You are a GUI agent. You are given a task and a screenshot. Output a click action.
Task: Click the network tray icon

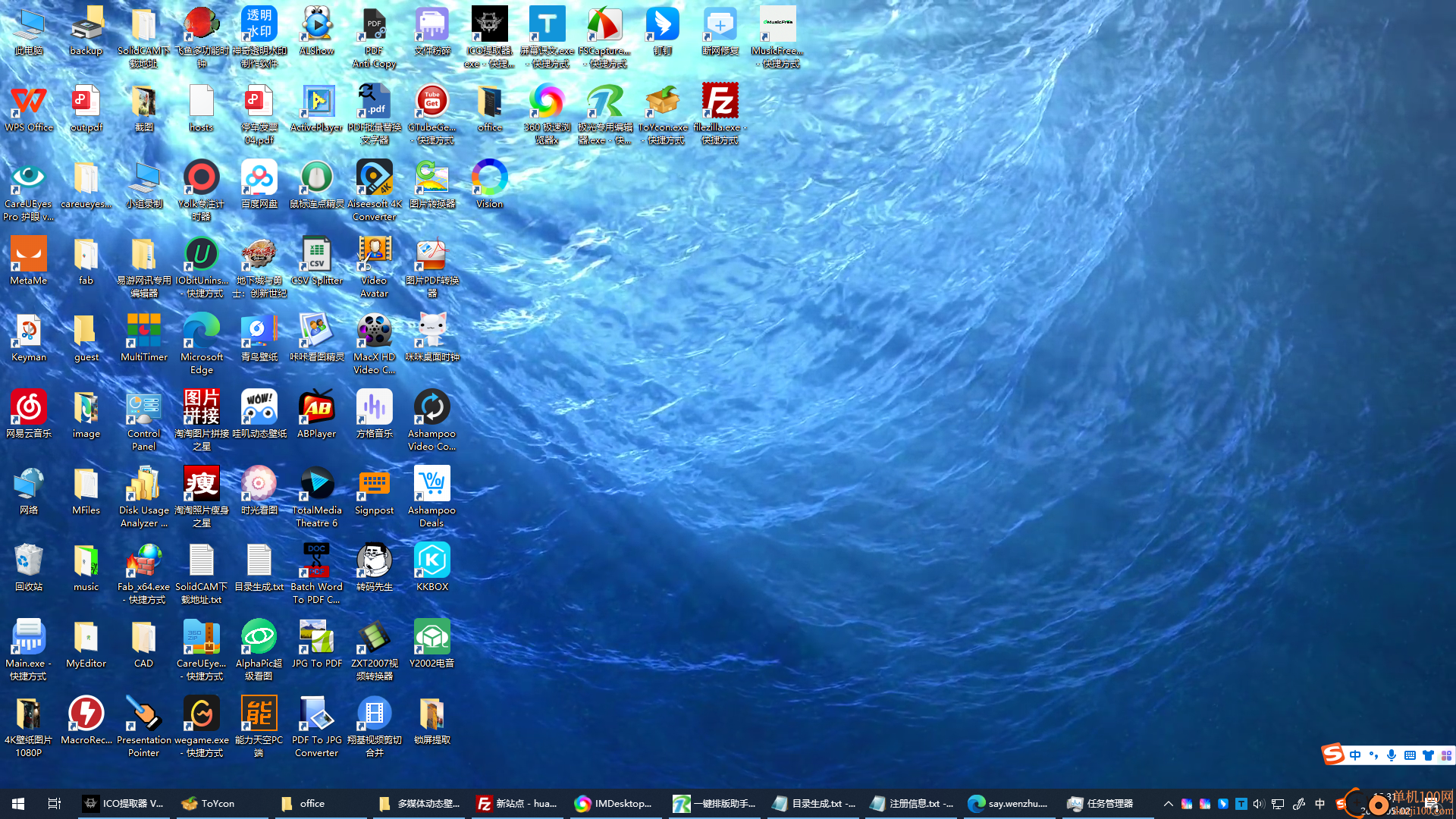pos(1278,804)
